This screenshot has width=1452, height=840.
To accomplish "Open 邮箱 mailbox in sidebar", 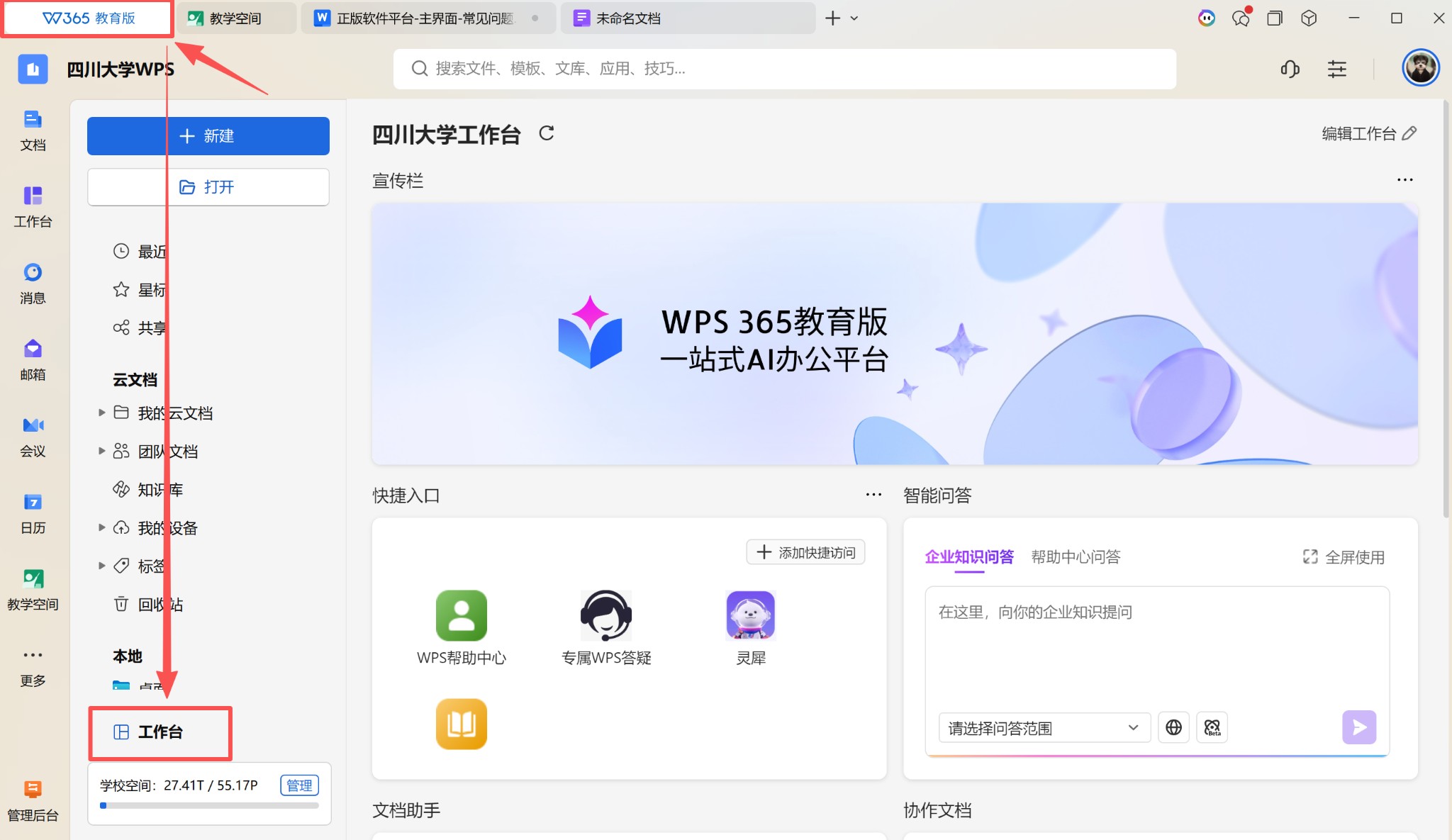I will [33, 360].
